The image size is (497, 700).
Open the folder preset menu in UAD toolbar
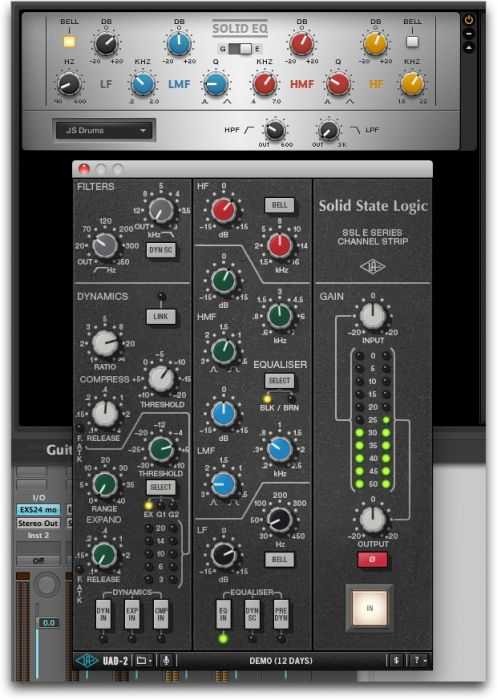pos(144,660)
